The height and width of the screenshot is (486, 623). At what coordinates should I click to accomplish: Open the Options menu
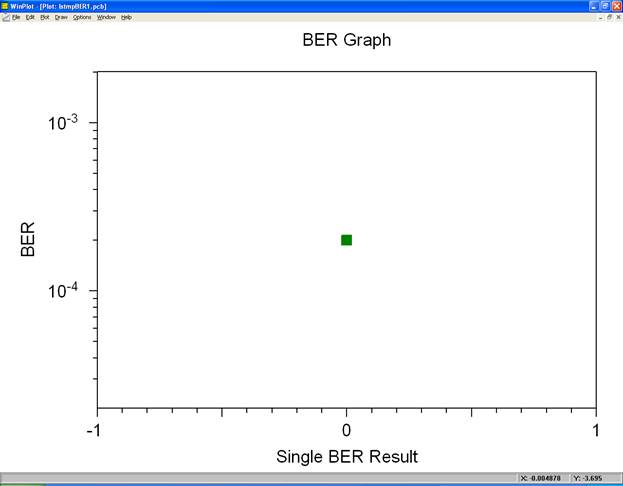pyautogui.click(x=82, y=17)
